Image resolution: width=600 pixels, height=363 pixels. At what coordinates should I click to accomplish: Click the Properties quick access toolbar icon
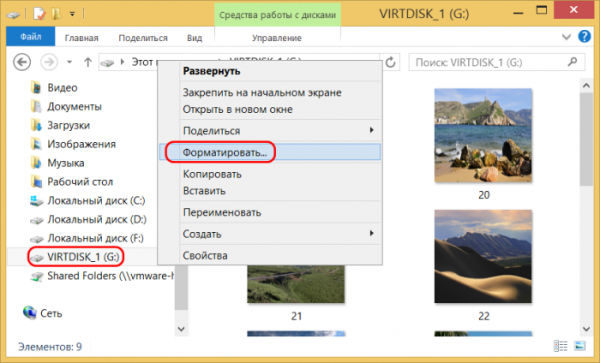pyautogui.click(x=39, y=14)
